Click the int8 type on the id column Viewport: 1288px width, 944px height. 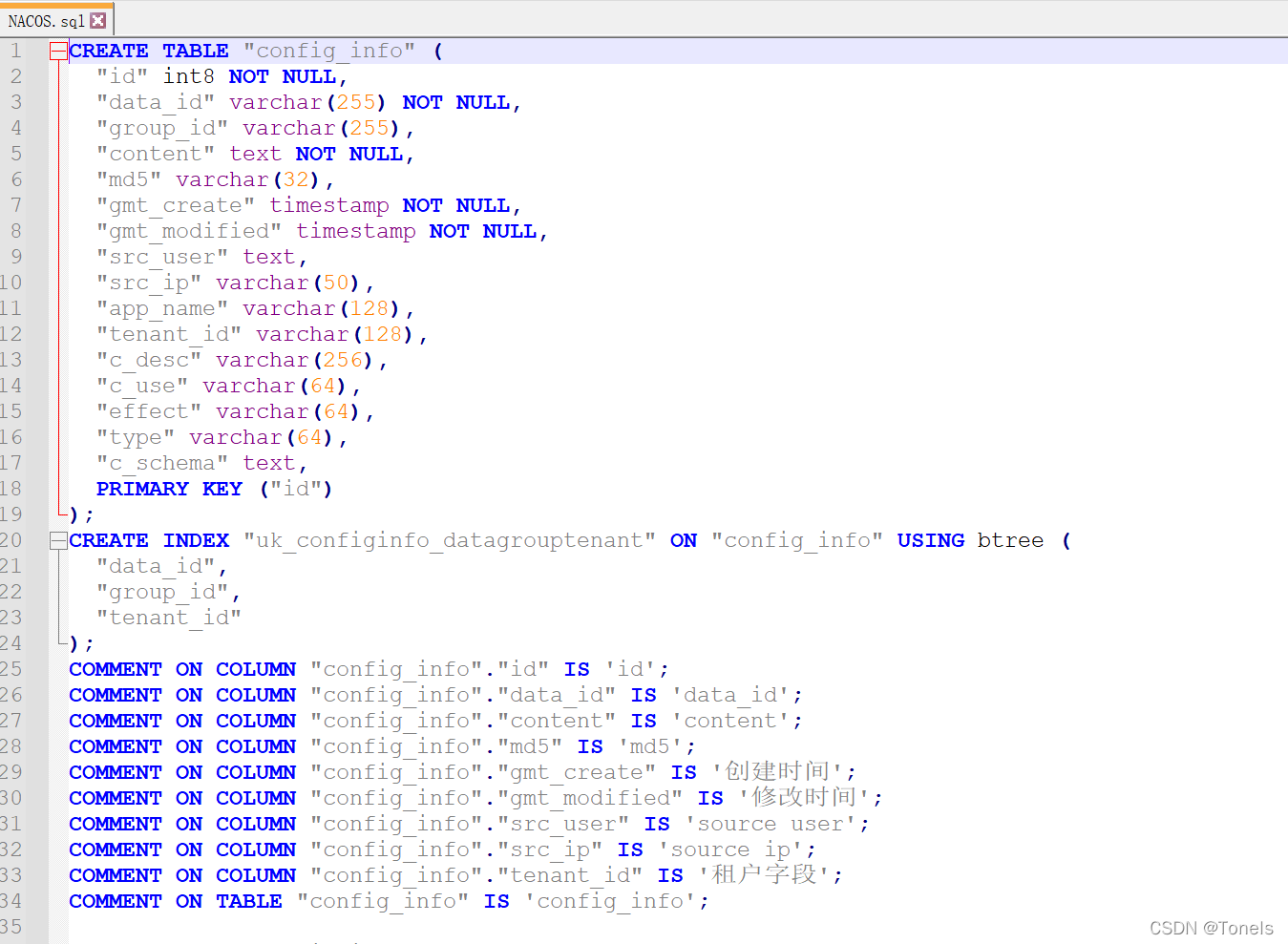click(188, 76)
